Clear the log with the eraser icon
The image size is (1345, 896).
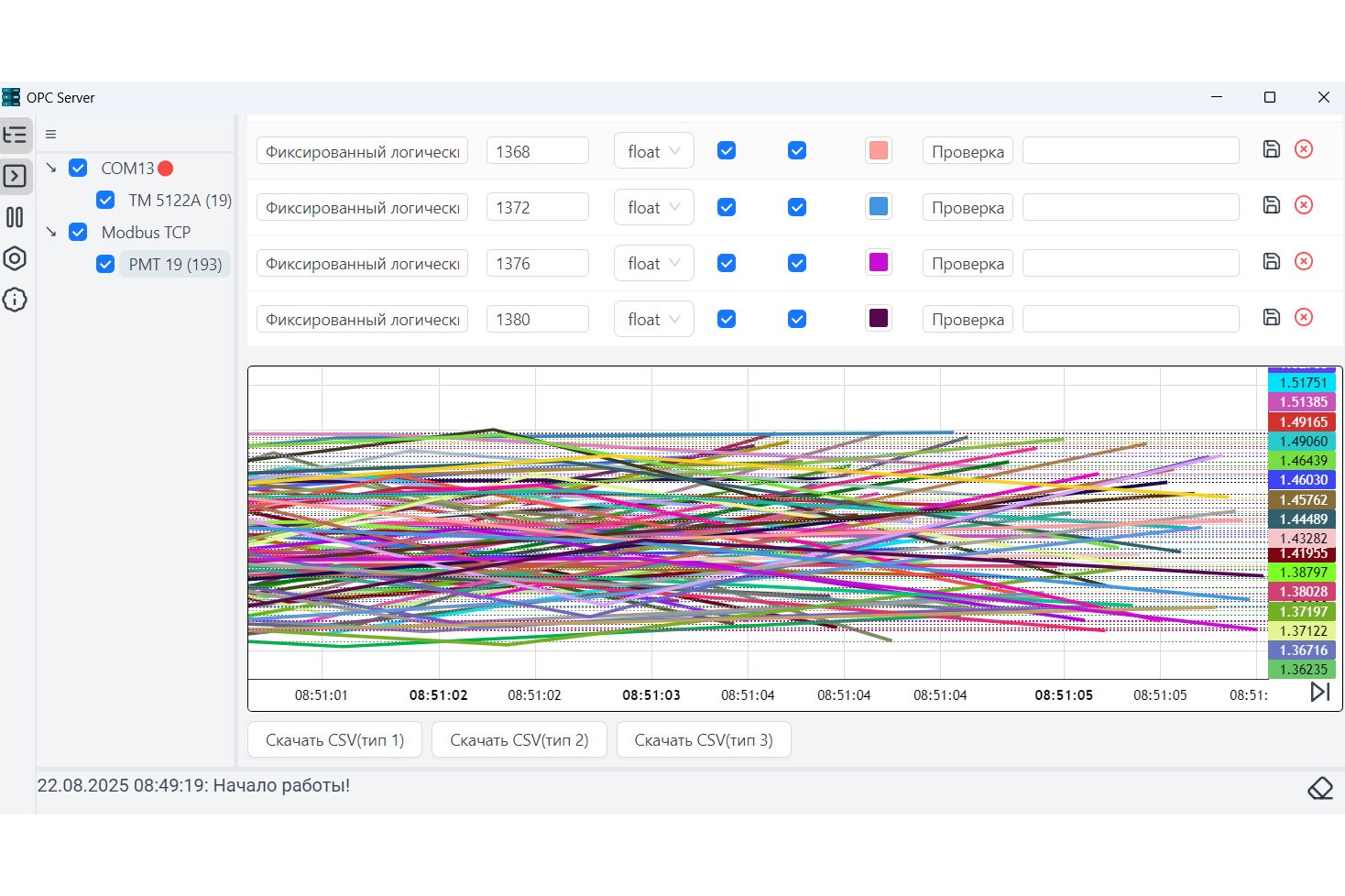click(x=1319, y=788)
